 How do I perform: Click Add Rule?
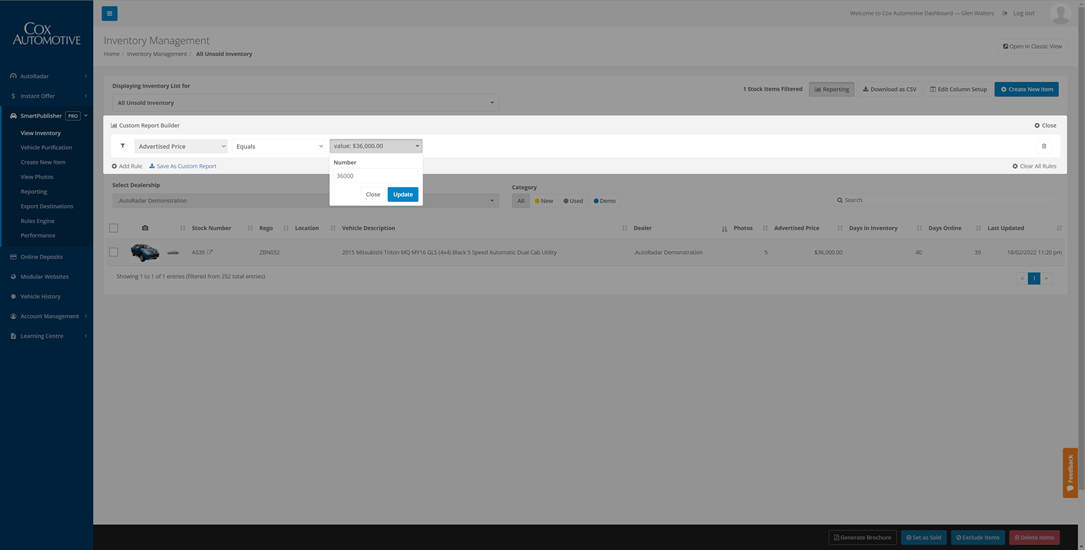(x=127, y=166)
